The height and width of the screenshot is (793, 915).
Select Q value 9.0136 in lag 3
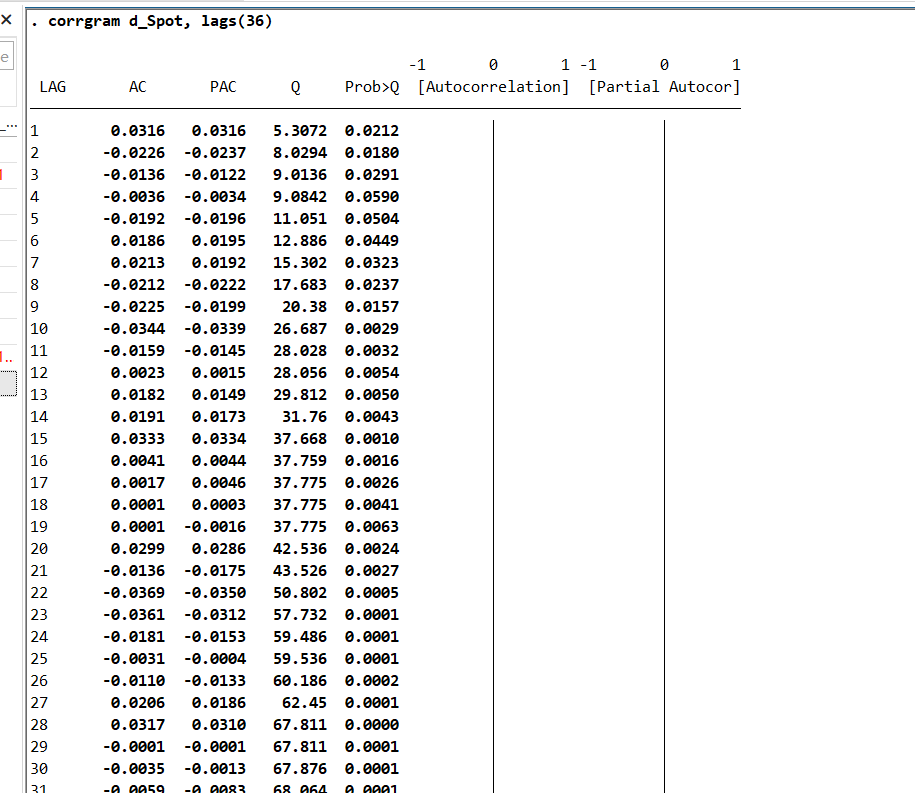[x=300, y=175]
